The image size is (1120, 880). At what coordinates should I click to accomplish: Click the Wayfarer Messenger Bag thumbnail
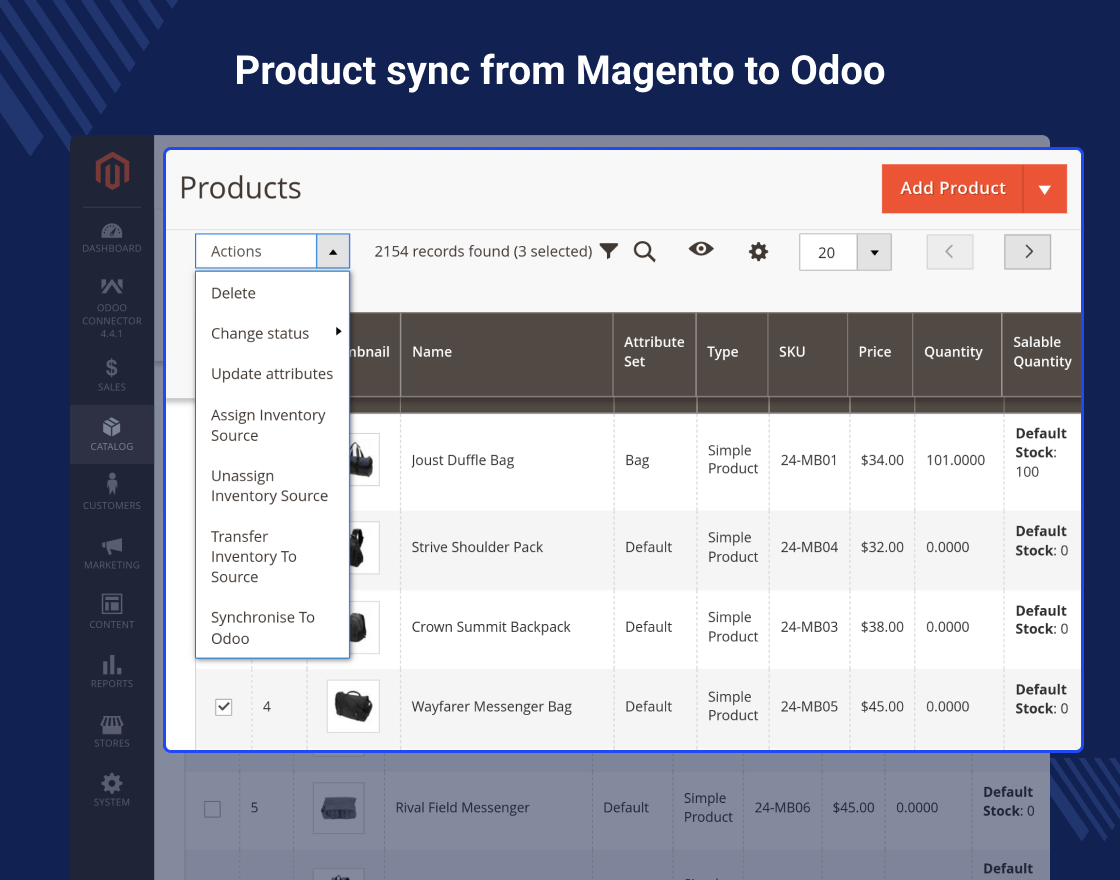[353, 706]
